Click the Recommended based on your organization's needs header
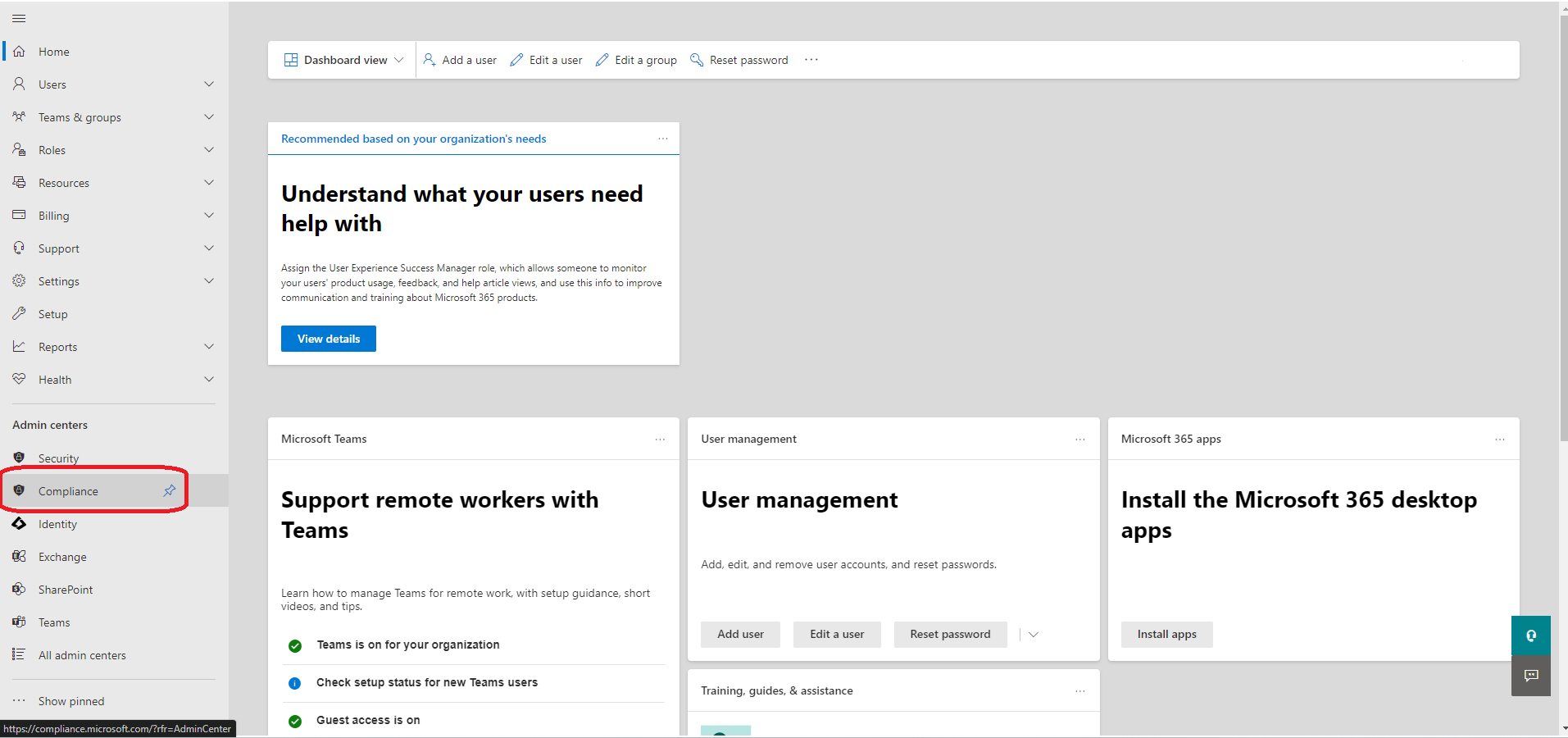The height and width of the screenshot is (738, 1568). (414, 139)
